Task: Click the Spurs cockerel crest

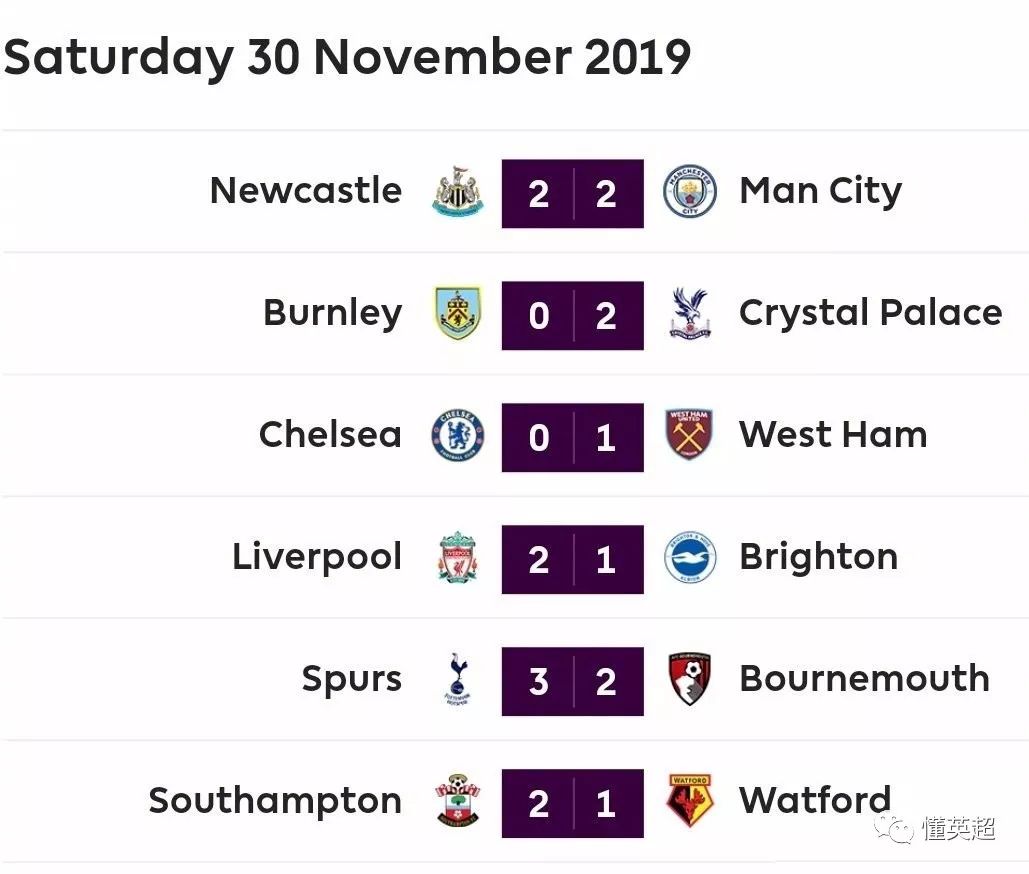Action: click(x=458, y=679)
